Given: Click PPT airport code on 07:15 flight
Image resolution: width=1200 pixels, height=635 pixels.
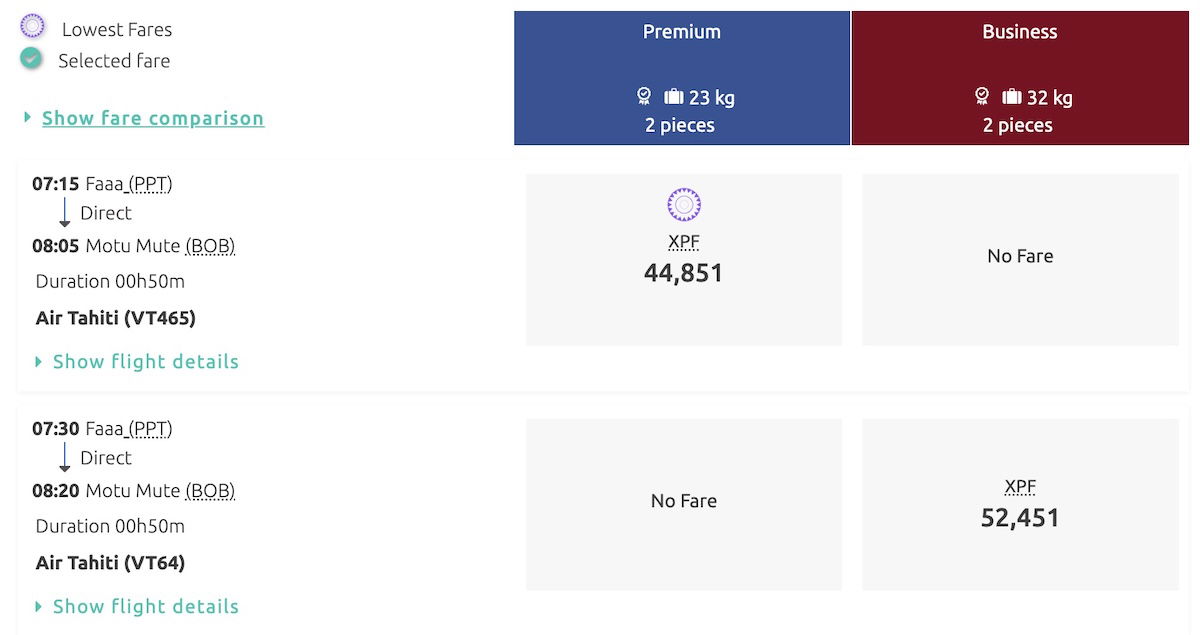Looking at the screenshot, I should 151,184.
